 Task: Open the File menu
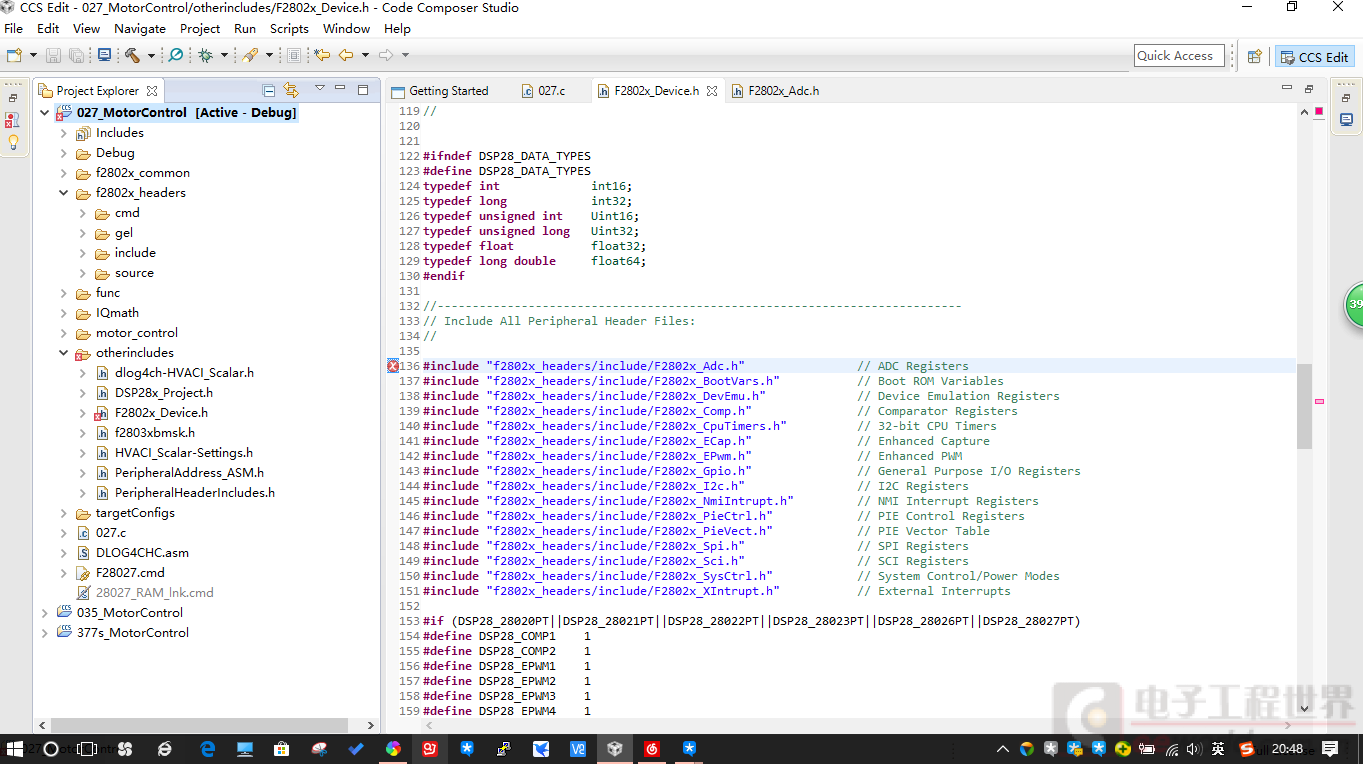[13, 29]
